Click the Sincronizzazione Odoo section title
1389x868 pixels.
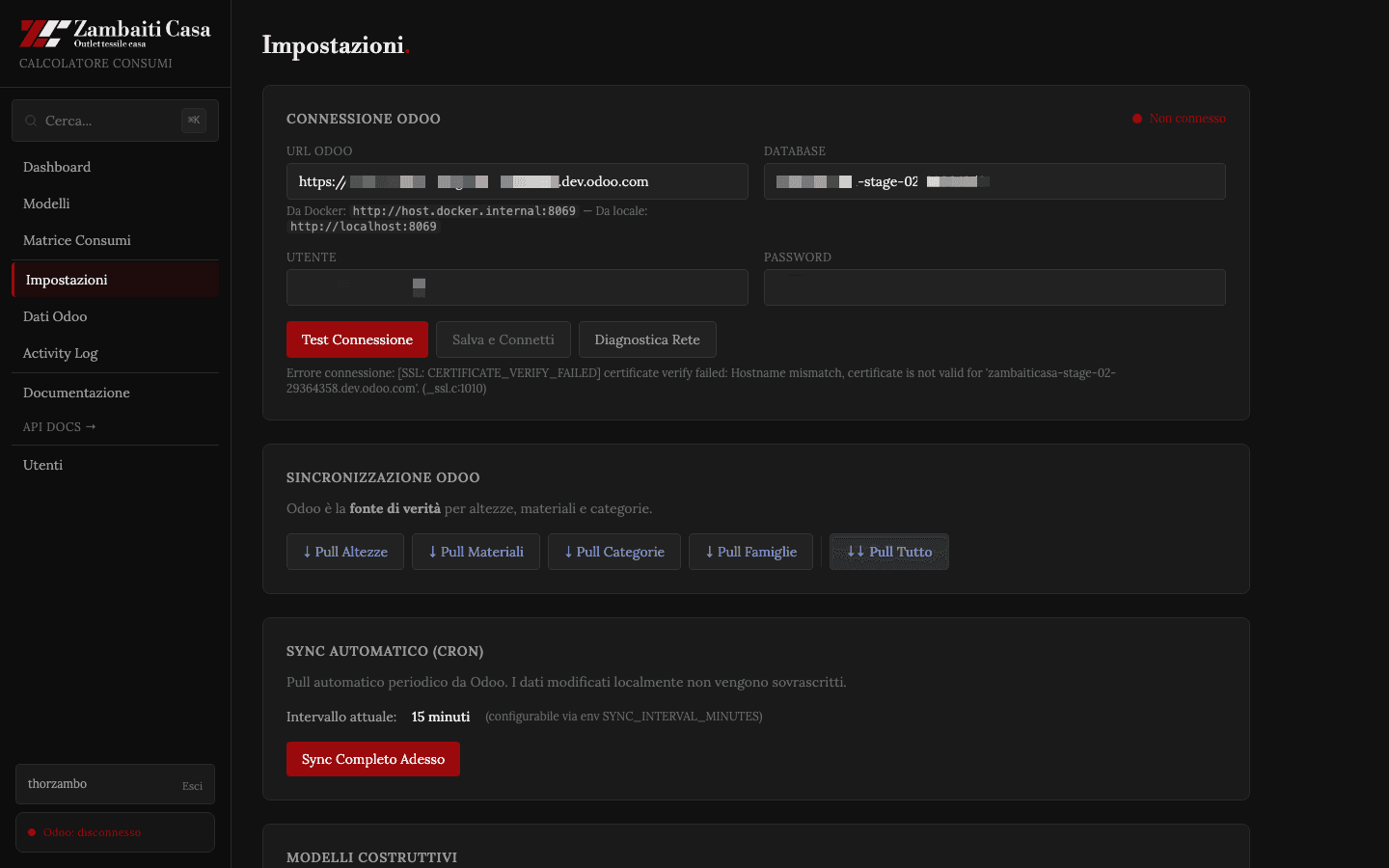(x=383, y=477)
